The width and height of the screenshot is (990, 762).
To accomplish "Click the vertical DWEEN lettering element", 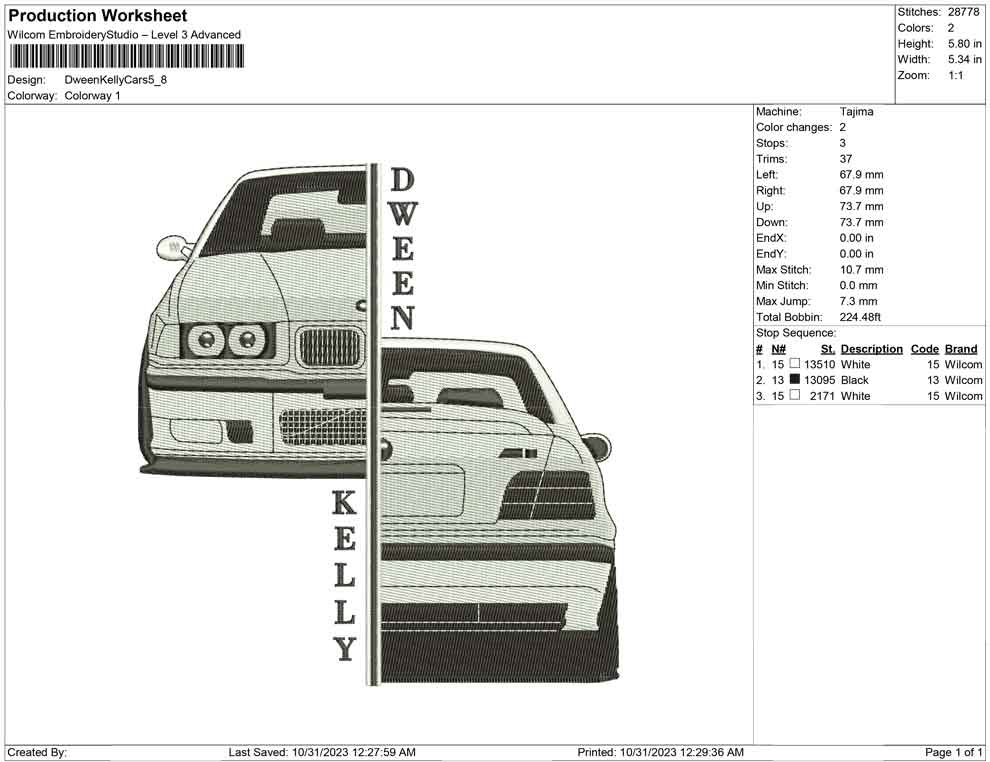I will click(x=404, y=250).
